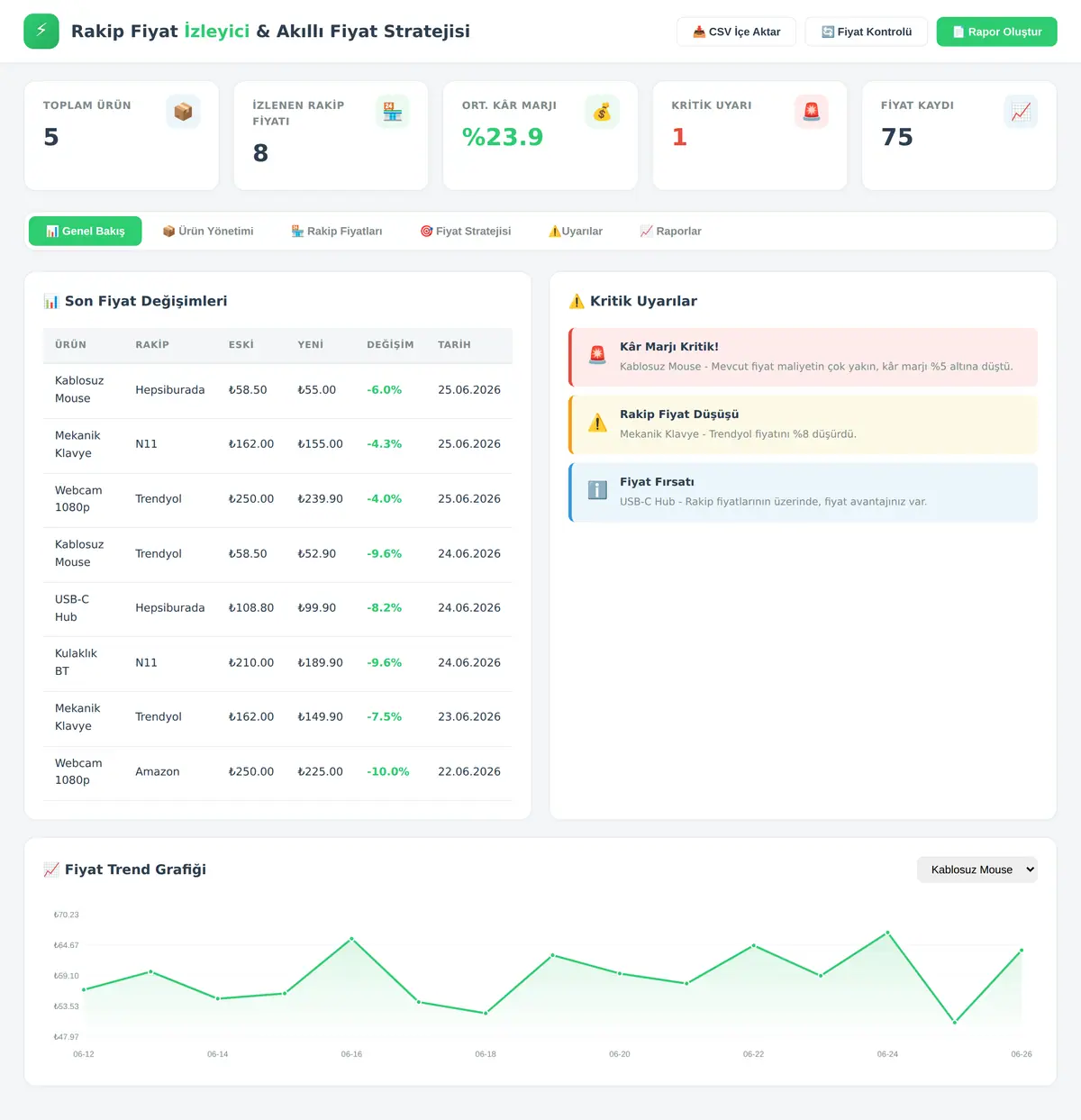This screenshot has height=1120, width=1081.
Task: Switch to the Genel Bakış tab
Action: [86, 231]
